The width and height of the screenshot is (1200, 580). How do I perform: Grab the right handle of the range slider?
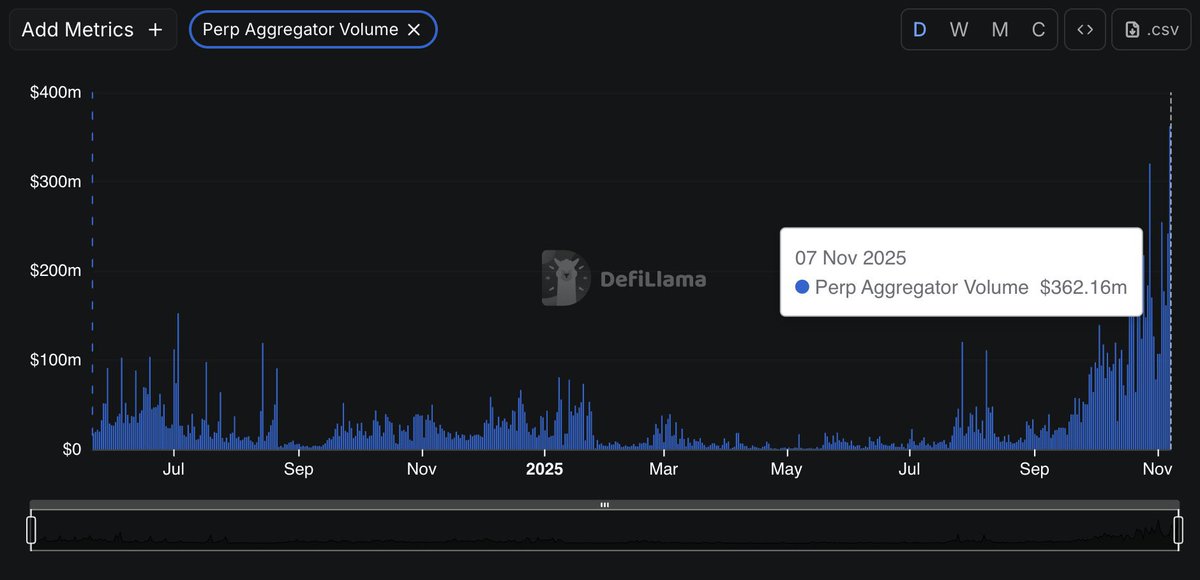coord(1178,530)
